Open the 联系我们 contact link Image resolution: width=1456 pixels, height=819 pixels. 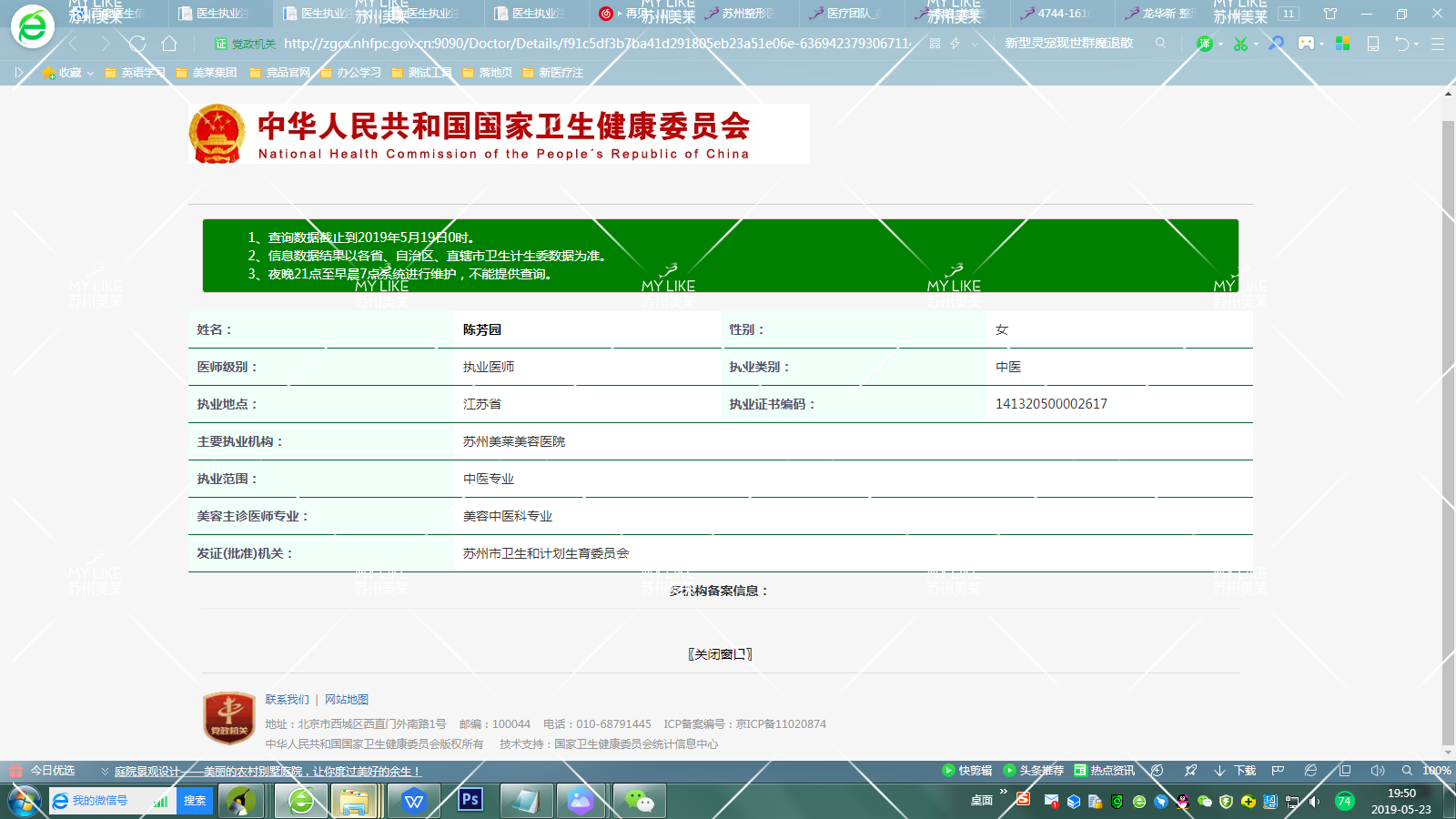click(287, 700)
